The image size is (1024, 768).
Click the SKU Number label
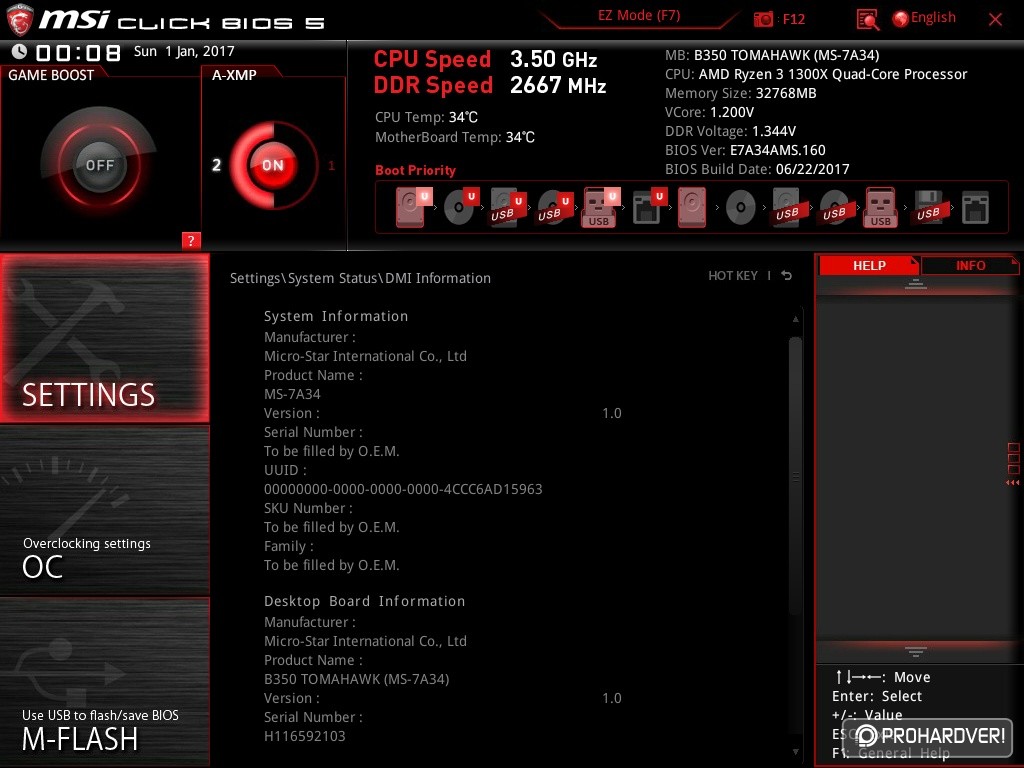(308, 508)
